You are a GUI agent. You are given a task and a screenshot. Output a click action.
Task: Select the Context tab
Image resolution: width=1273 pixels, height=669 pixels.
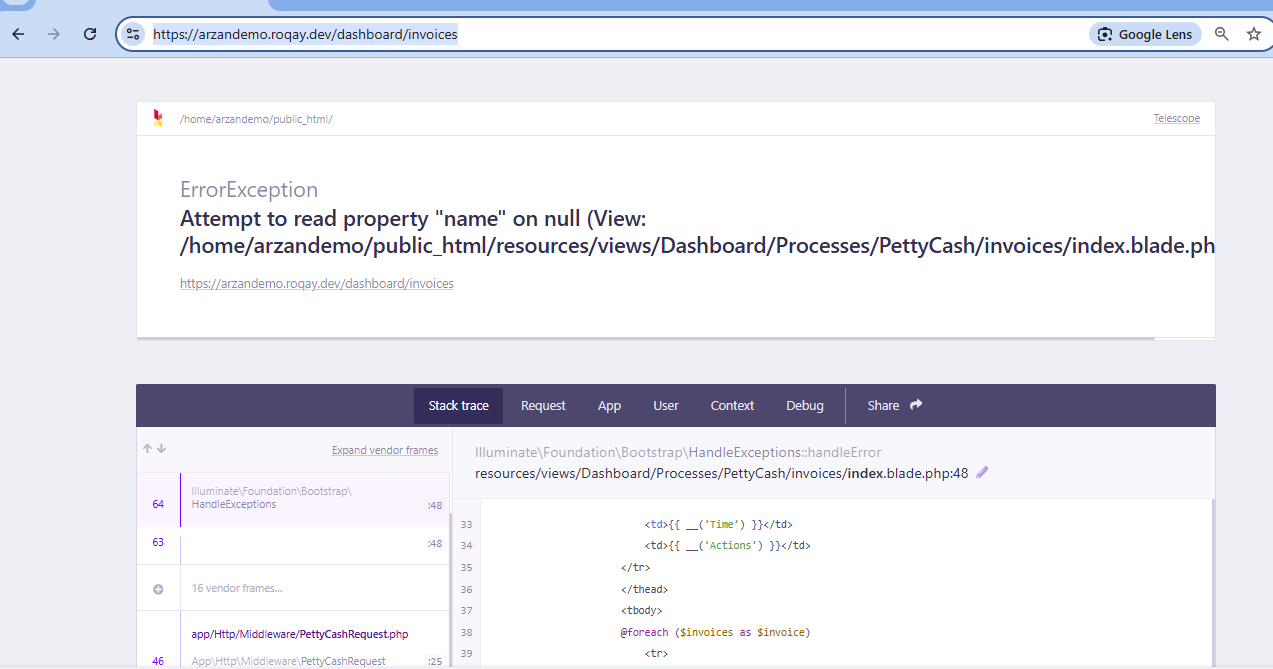coord(732,405)
